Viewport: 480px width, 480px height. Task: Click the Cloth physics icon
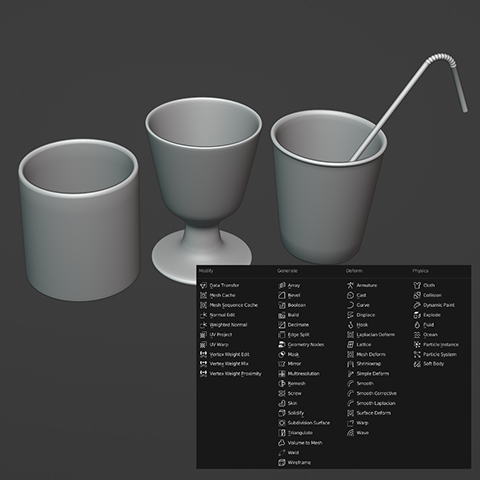point(417,285)
